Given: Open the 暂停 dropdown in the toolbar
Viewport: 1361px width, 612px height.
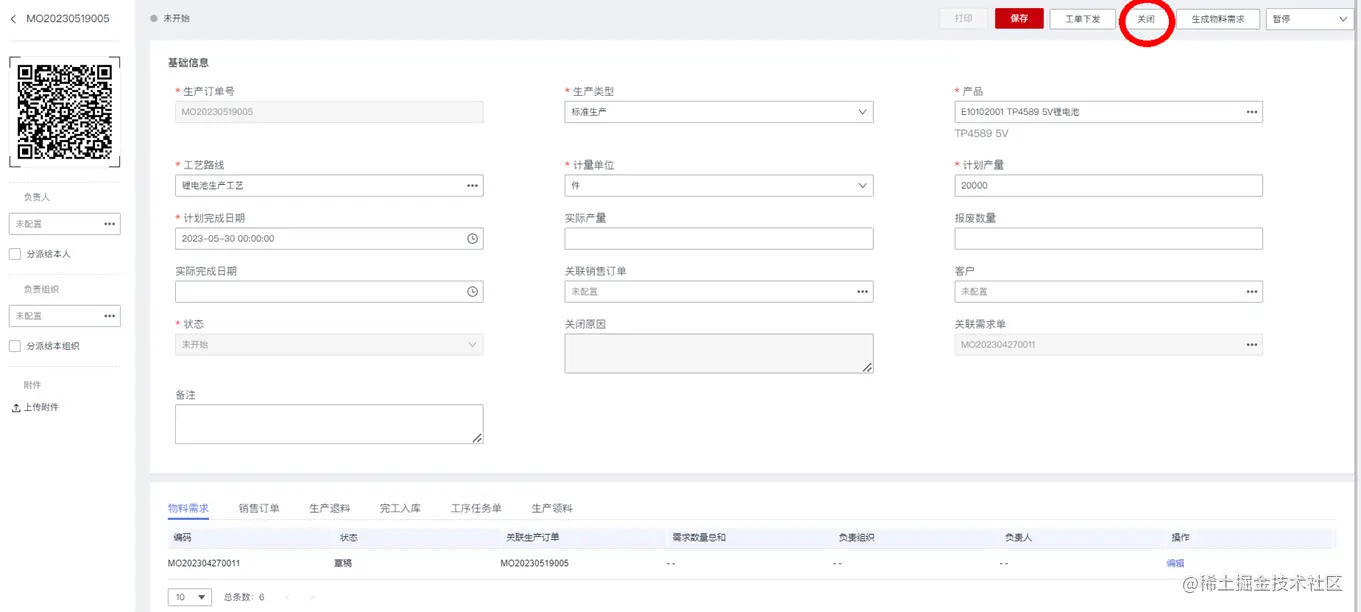Looking at the screenshot, I should click(x=1309, y=19).
